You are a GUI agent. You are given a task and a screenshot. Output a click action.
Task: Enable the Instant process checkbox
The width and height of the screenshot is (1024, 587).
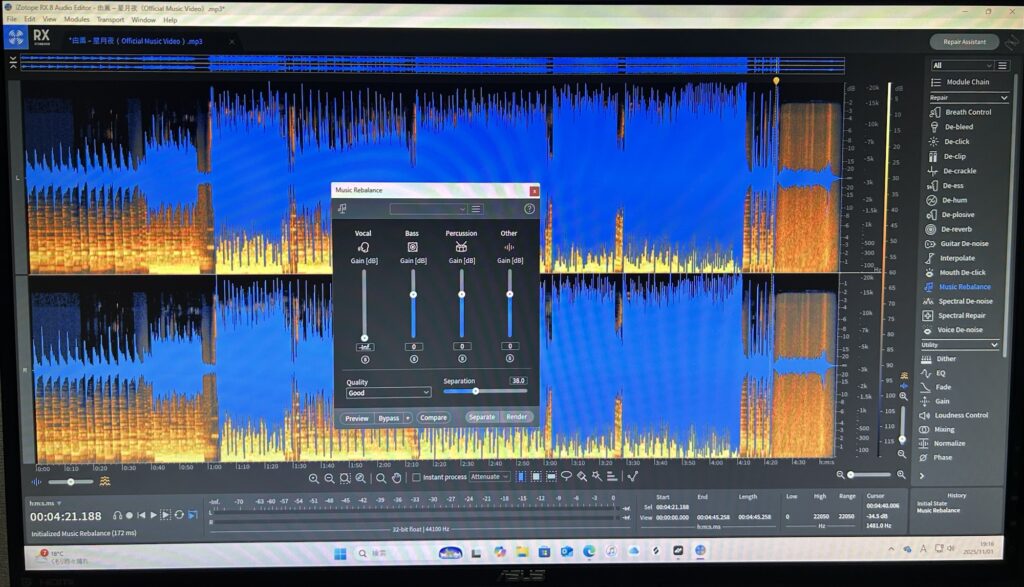pos(417,477)
